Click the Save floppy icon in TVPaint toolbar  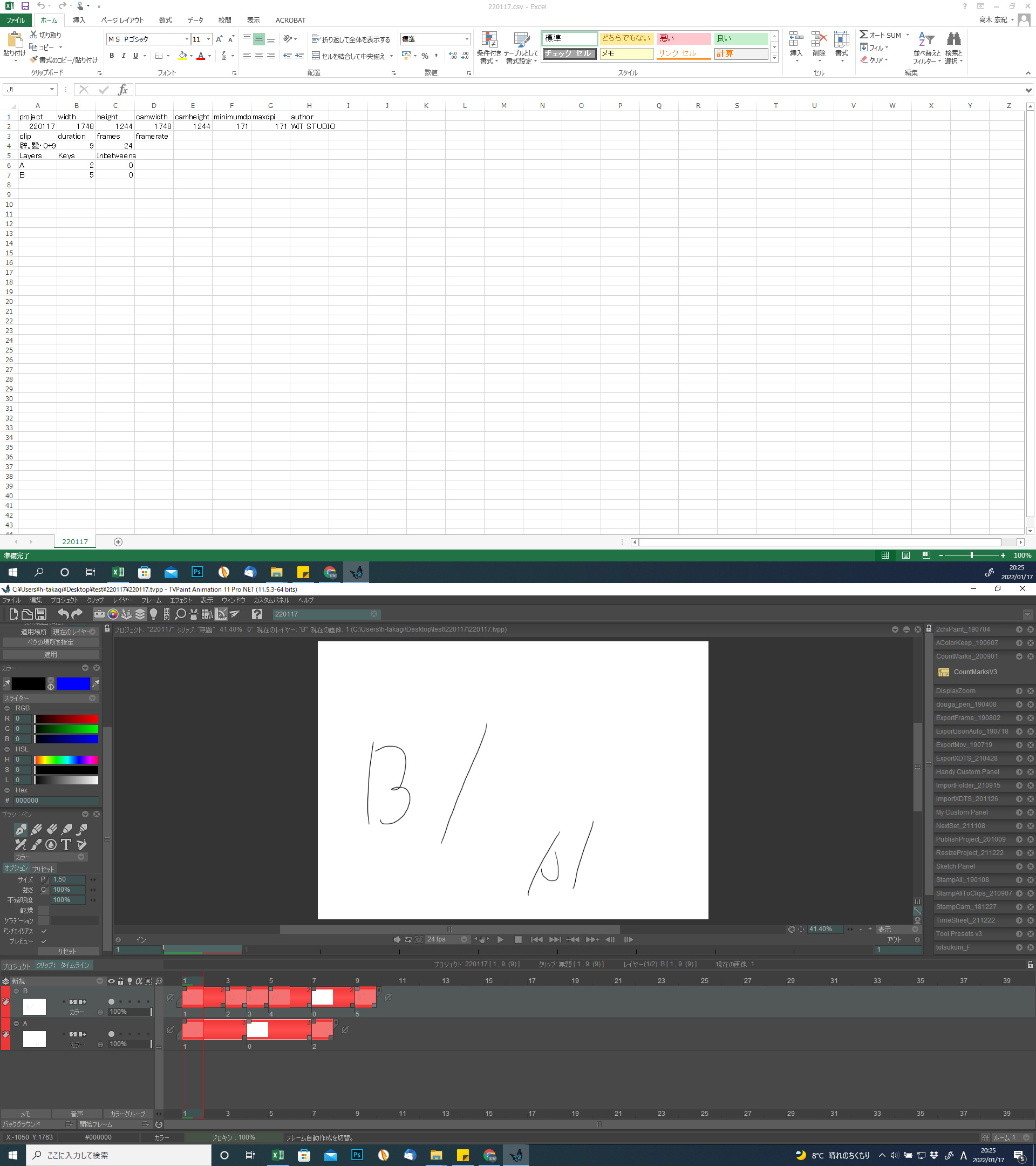pyautogui.click(x=40, y=614)
